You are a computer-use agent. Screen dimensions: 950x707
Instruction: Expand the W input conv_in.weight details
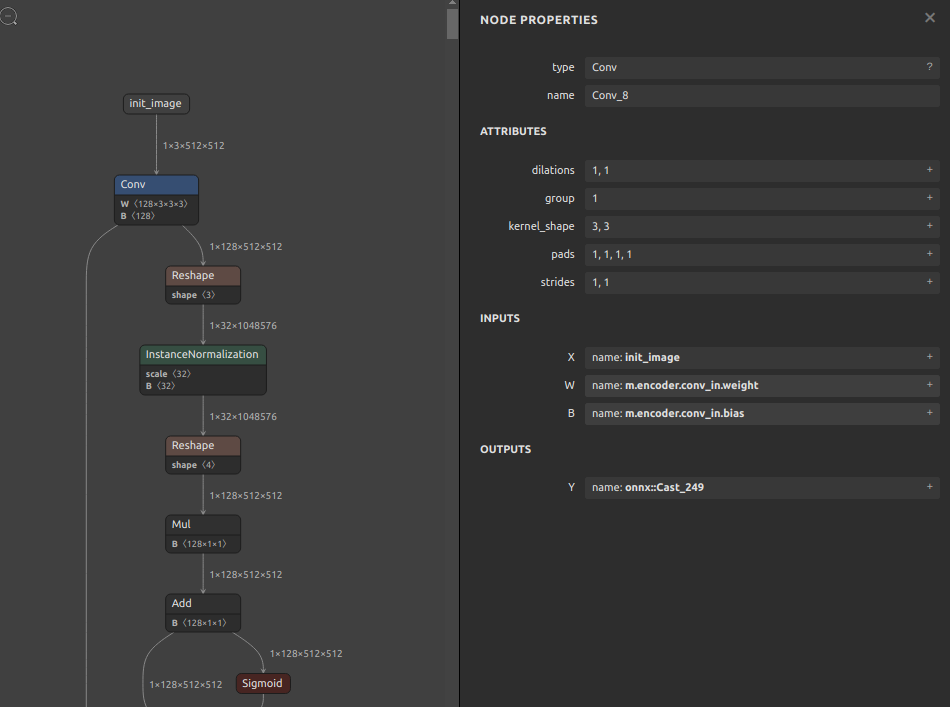[x=929, y=385]
